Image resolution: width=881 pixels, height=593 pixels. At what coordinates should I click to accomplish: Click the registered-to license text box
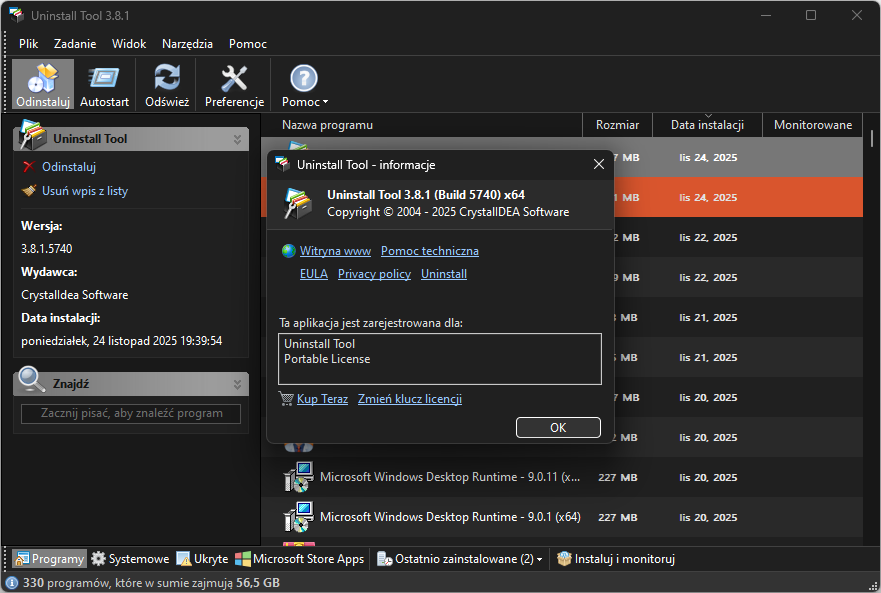click(x=440, y=359)
